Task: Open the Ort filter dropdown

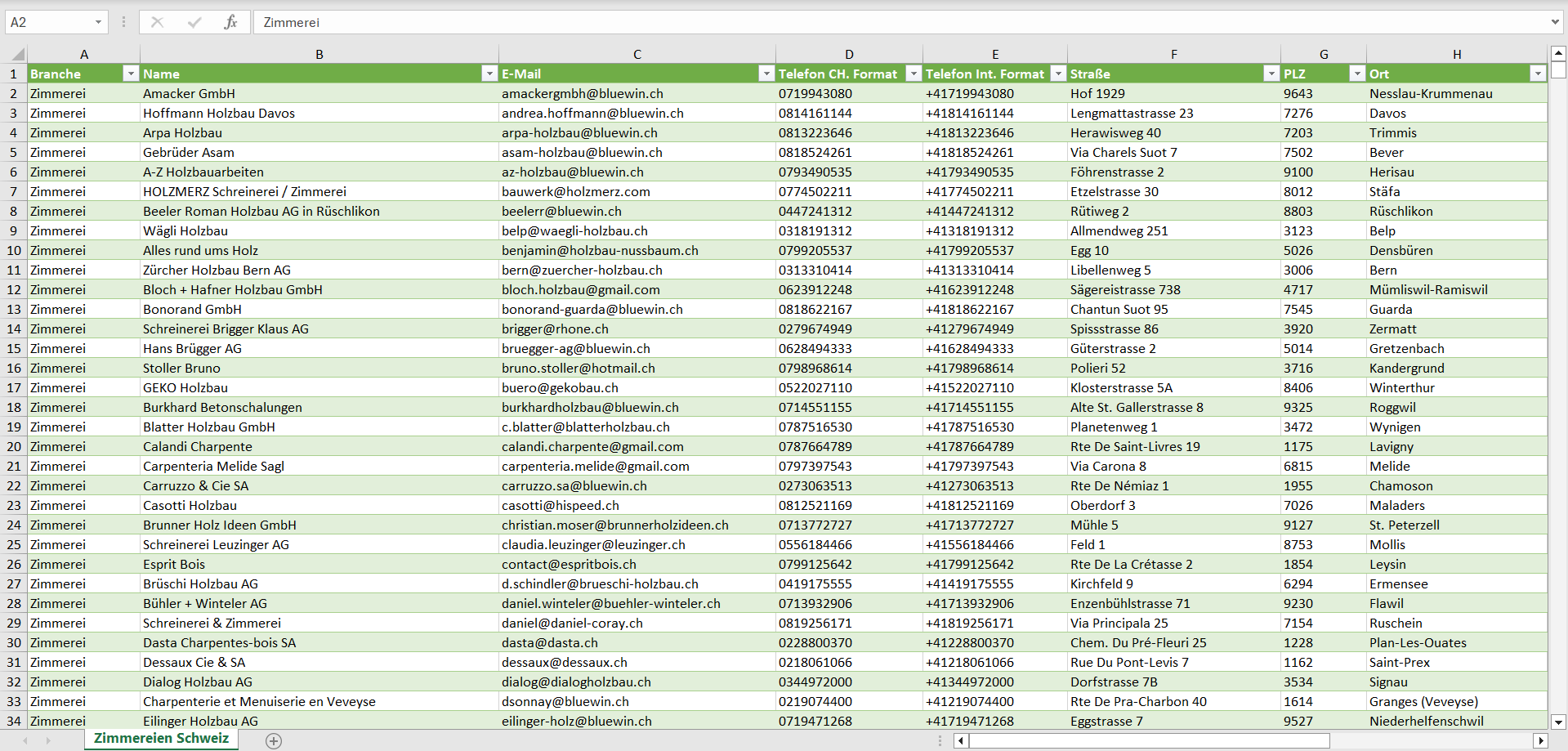Action: tap(1538, 74)
